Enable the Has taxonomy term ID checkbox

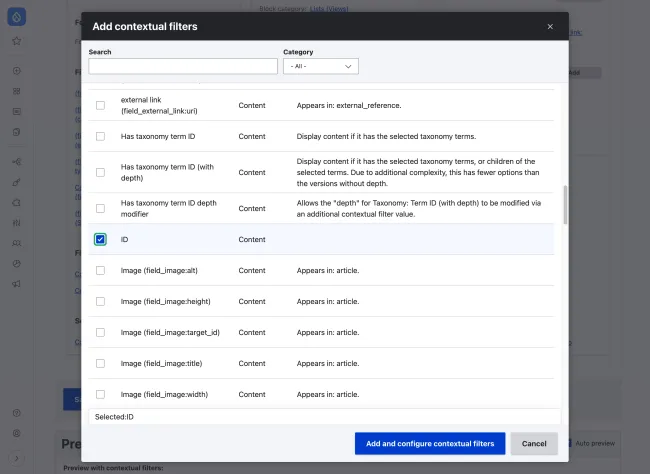(x=100, y=136)
